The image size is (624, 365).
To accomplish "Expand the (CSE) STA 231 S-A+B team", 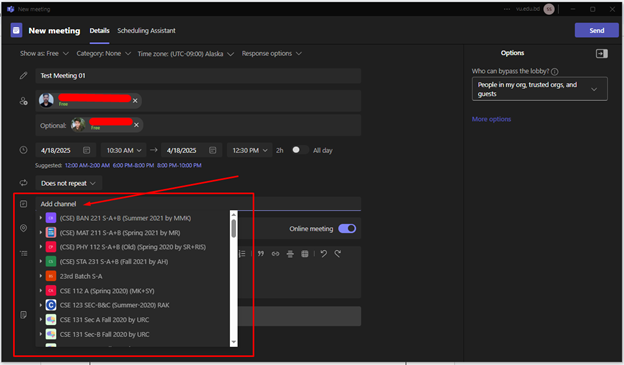I will (41, 262).
